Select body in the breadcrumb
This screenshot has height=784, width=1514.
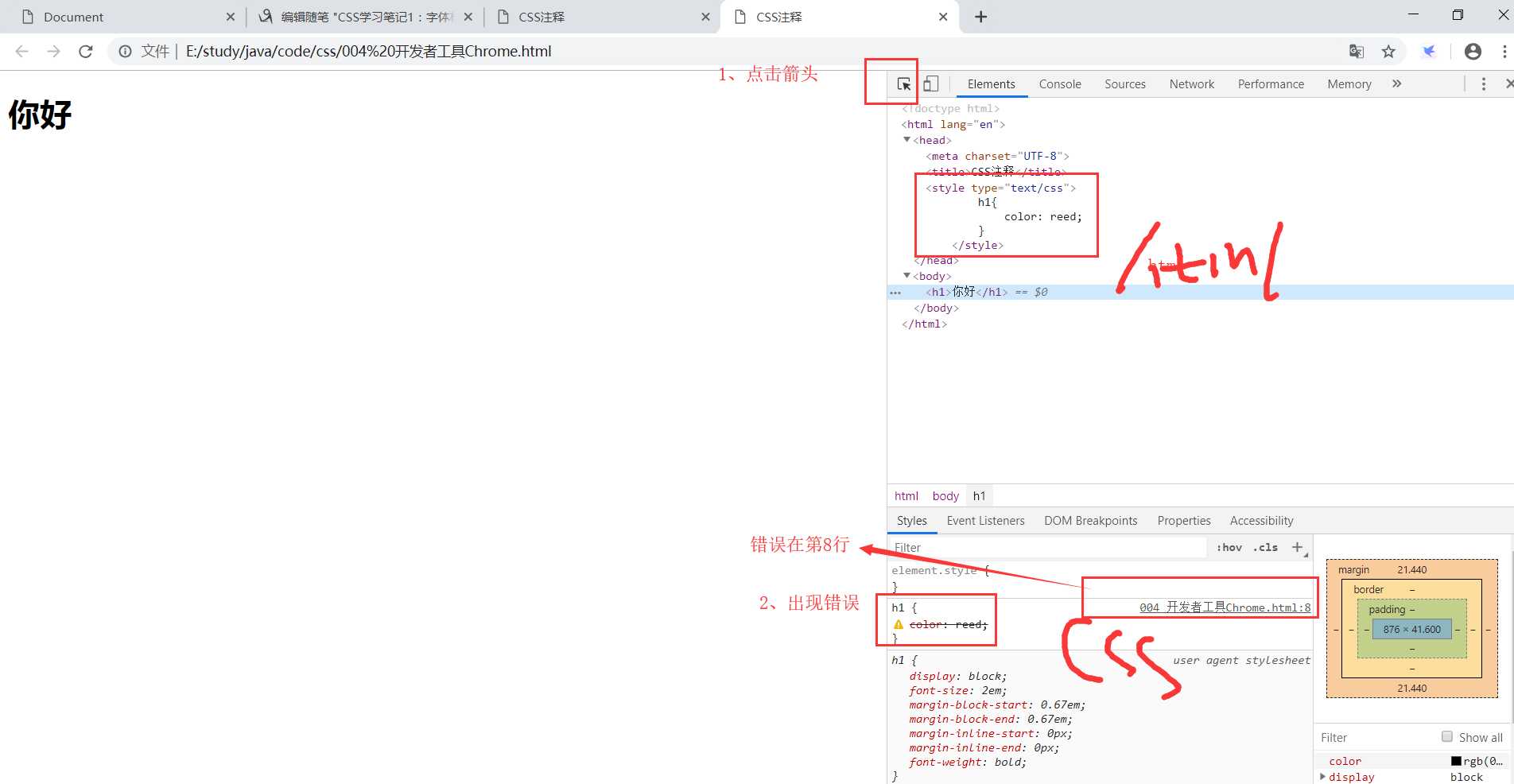945,495
